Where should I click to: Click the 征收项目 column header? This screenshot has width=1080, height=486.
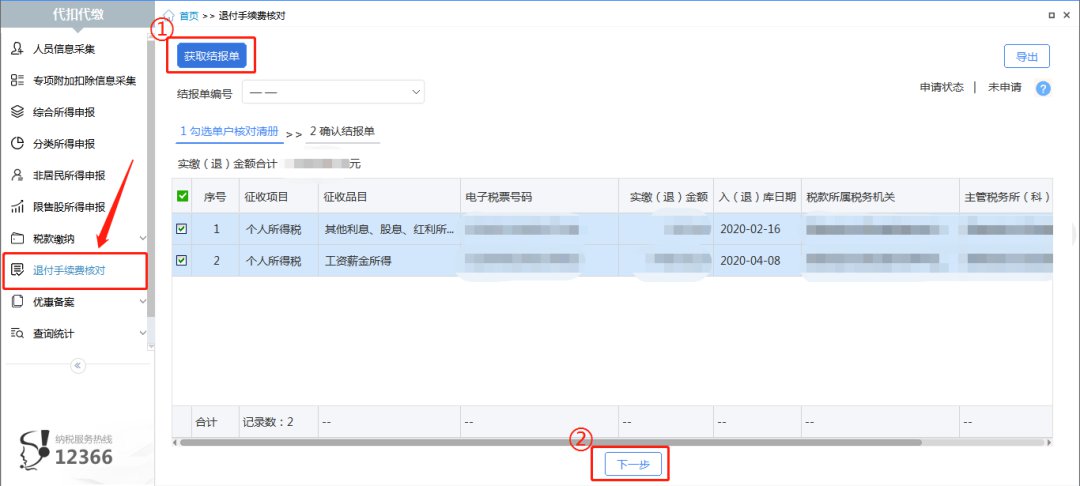278,196
